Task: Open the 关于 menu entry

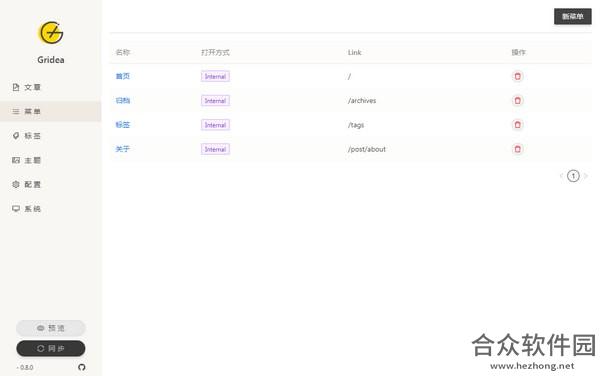Action: coord(123,149)
